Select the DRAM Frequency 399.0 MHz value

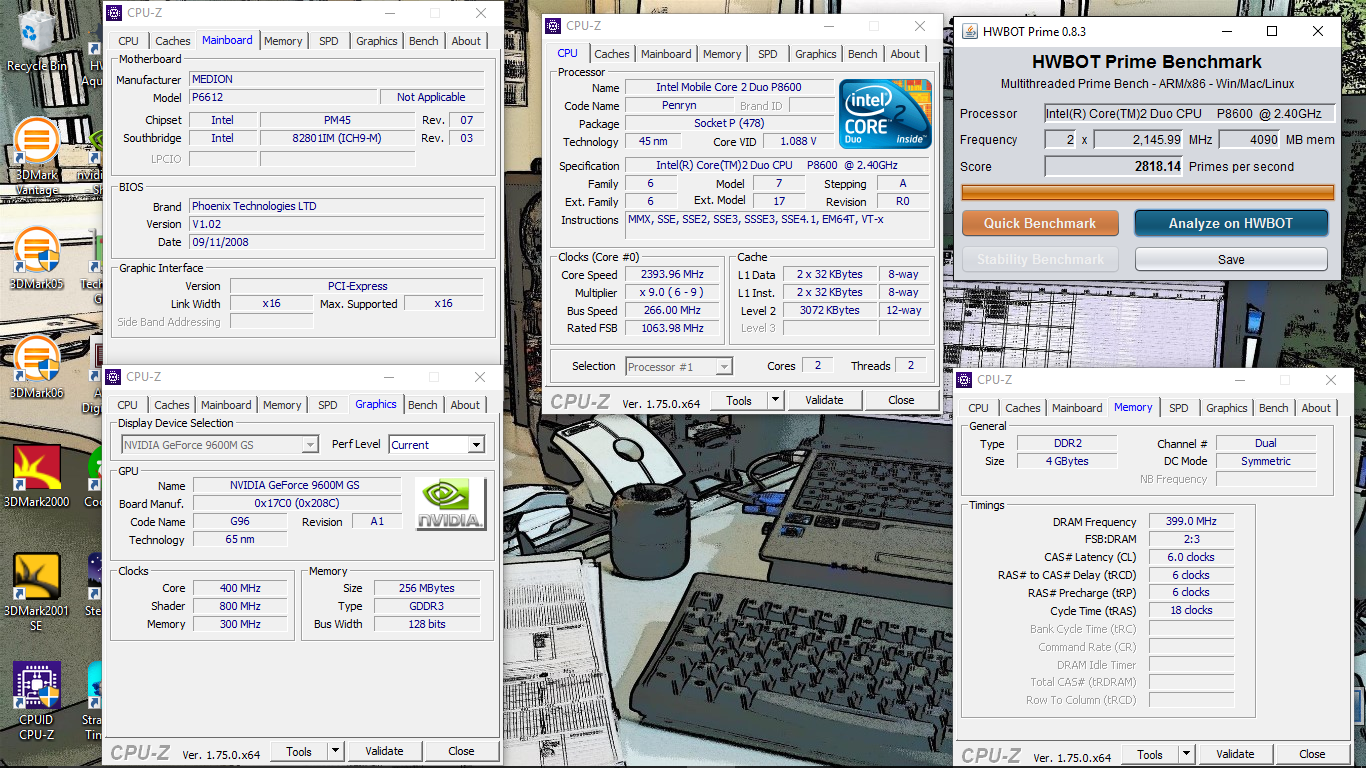pyautogui.click(x=1191, y=522)
